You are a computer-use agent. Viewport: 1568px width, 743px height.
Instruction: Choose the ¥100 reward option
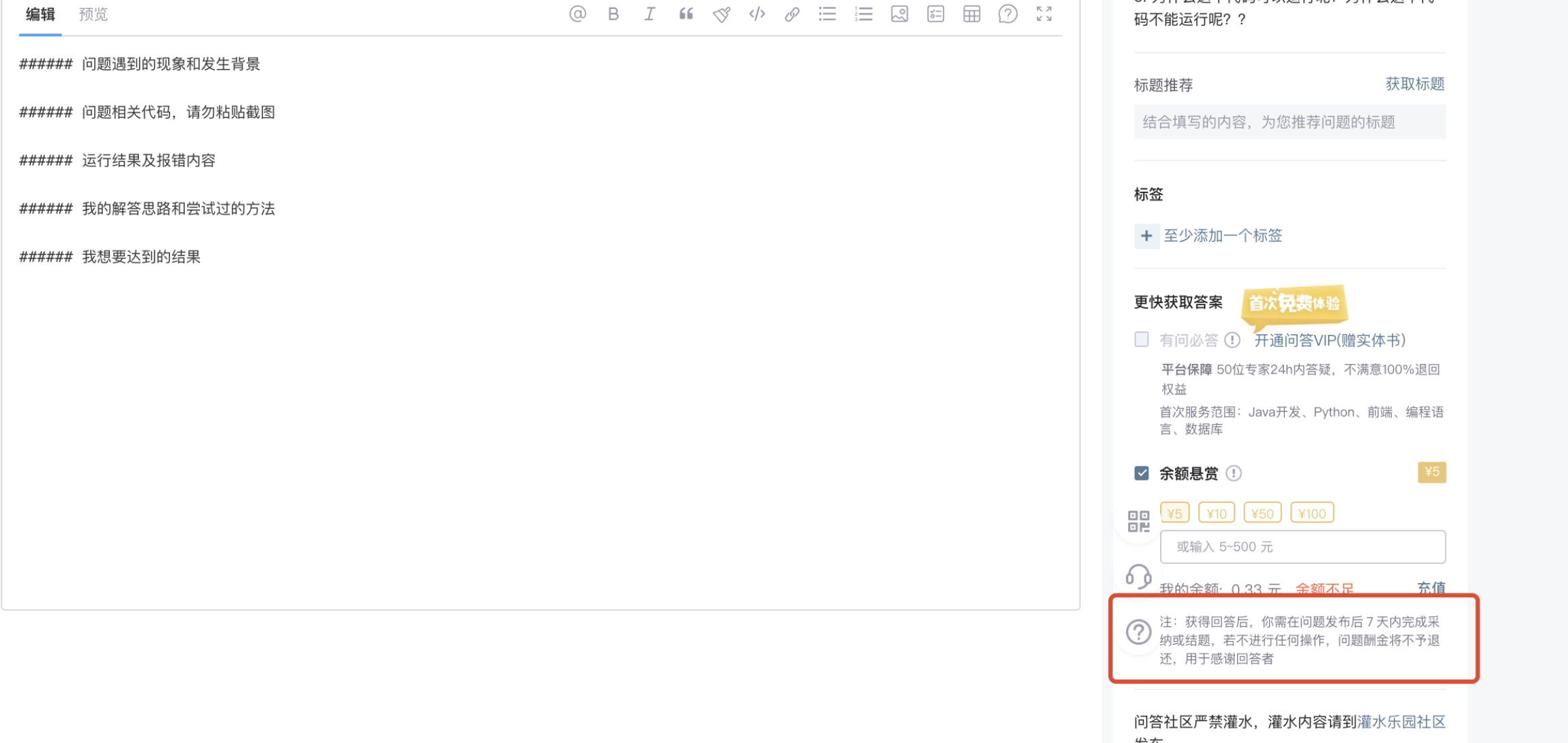click(x=1312, y=513)
